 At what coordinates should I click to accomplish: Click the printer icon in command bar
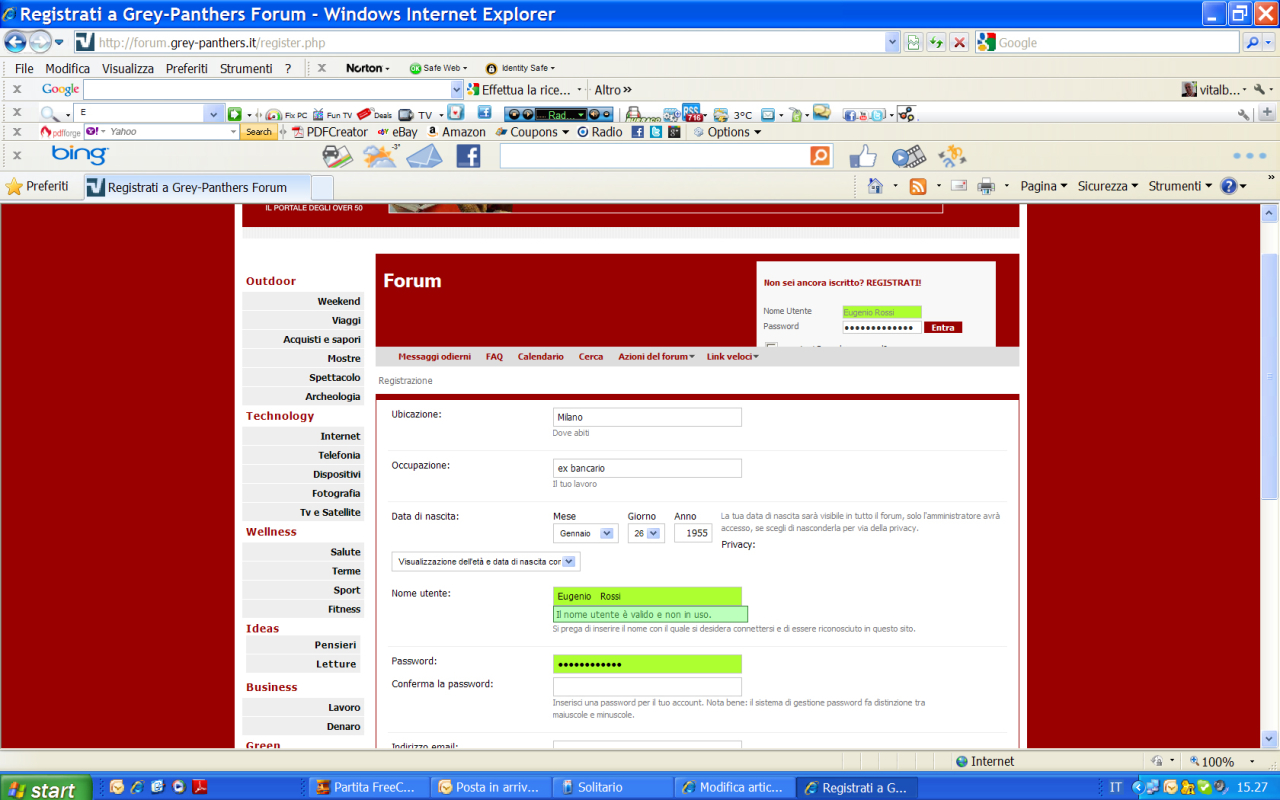tap(986, 186)
